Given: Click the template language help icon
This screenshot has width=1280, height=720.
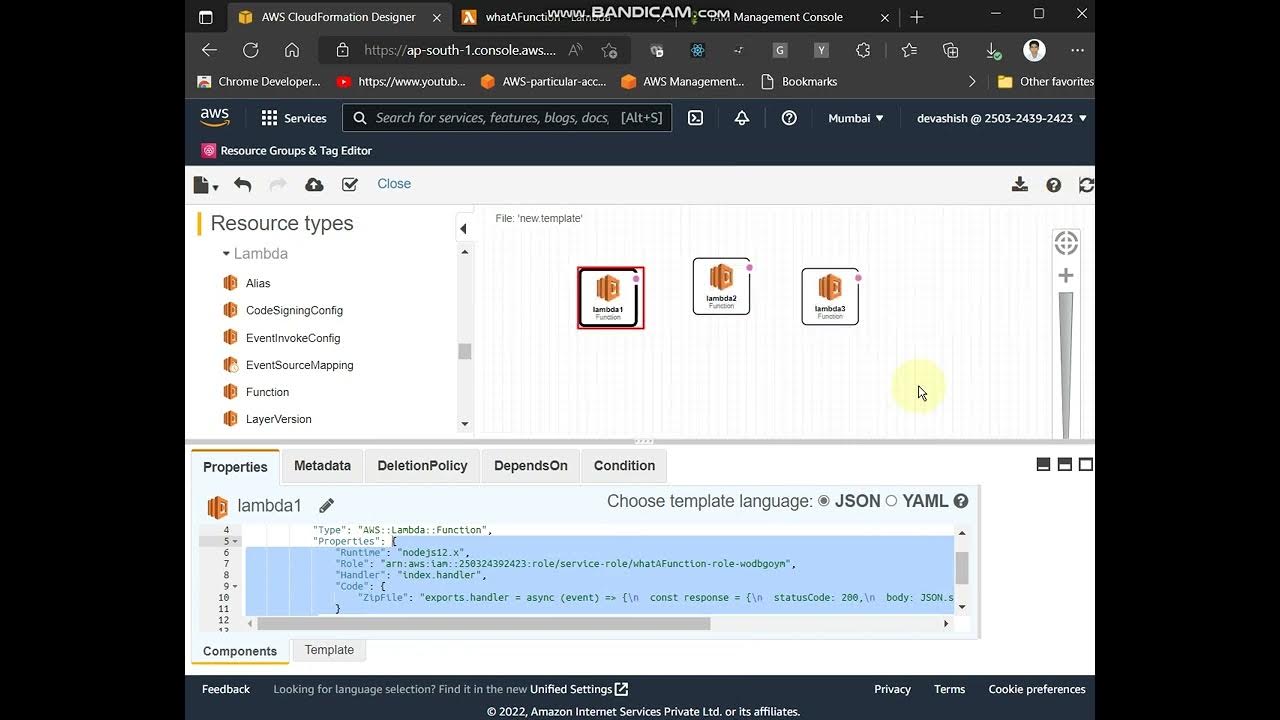Looking at the screenshot, I should [961, 501].
